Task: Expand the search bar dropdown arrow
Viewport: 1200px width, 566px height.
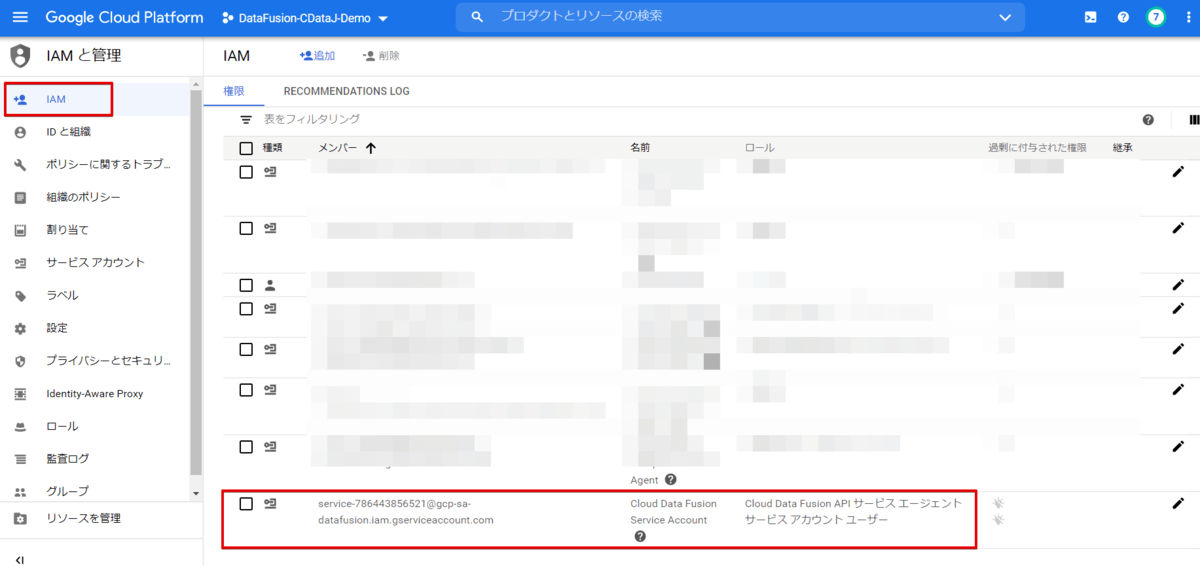Action: pos(1004,17)
